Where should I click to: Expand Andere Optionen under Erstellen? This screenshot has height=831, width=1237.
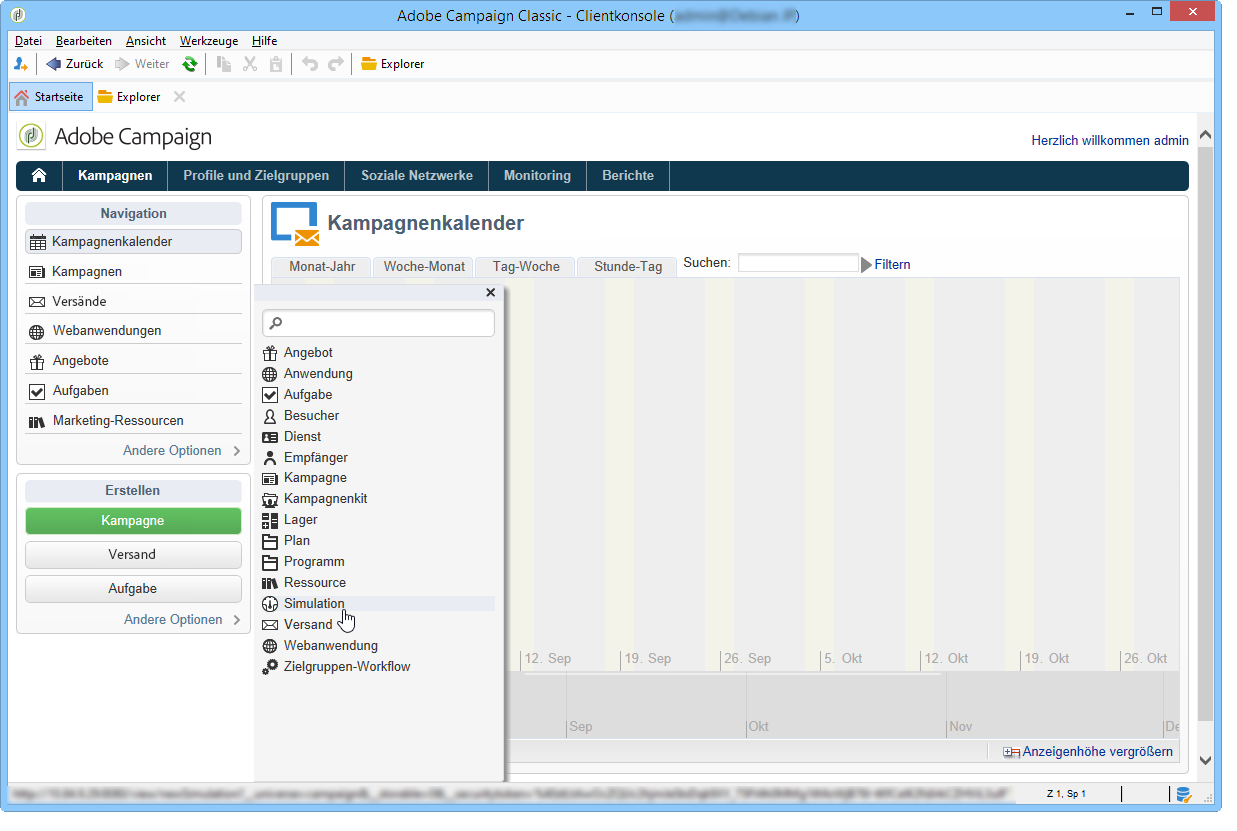[x=182, y=620]
